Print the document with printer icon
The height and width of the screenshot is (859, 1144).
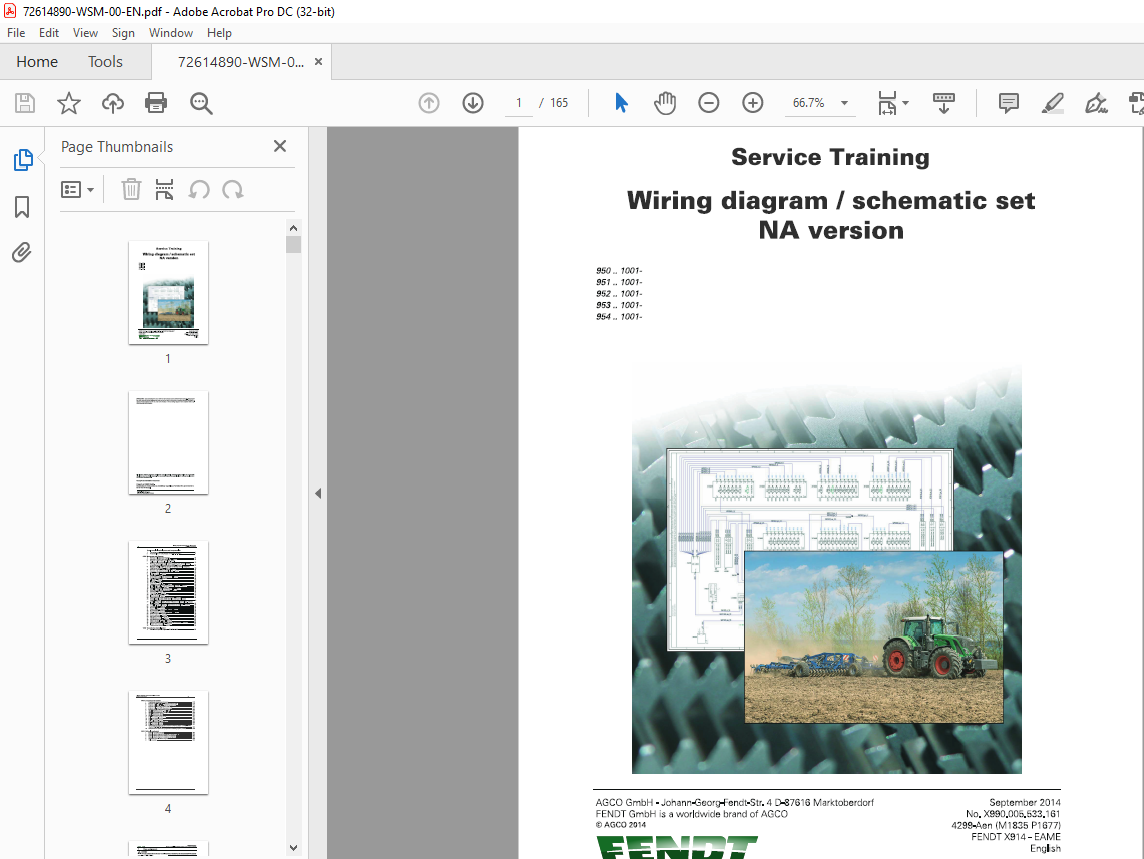[156, 103]
